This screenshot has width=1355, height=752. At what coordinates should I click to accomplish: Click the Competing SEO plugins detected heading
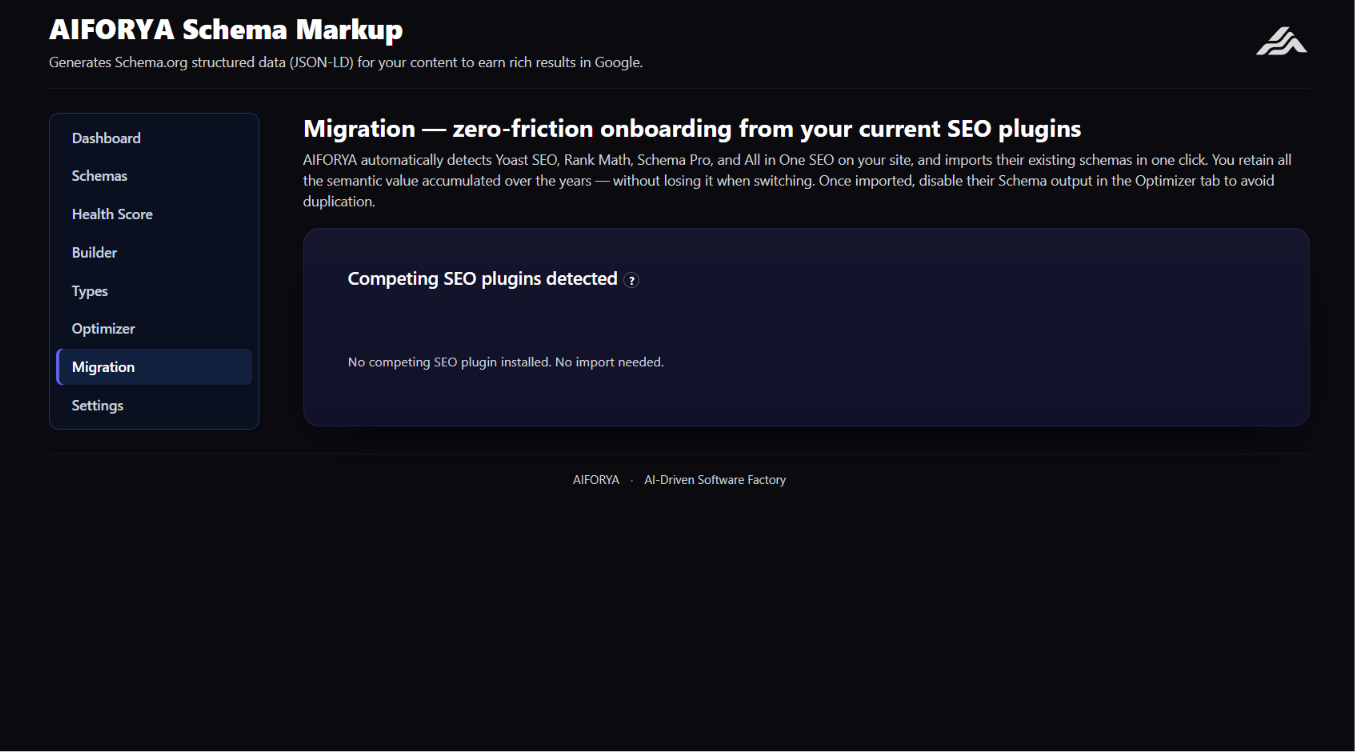[483, 279]
